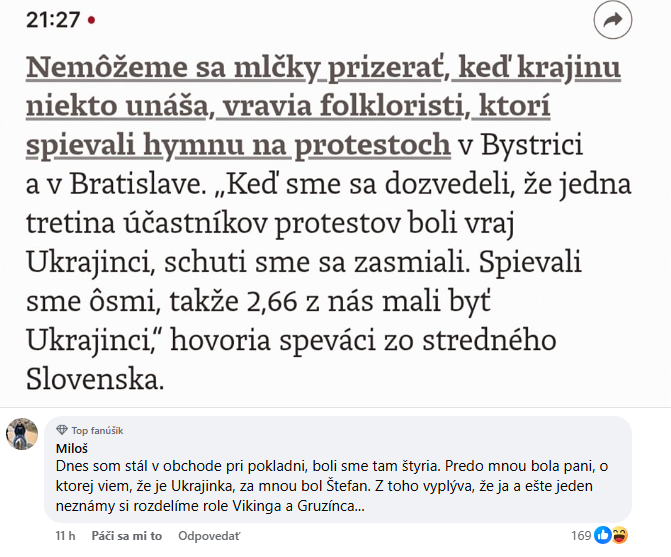Click the red live dot beside 21:27
671x557 pixels.
92,20
